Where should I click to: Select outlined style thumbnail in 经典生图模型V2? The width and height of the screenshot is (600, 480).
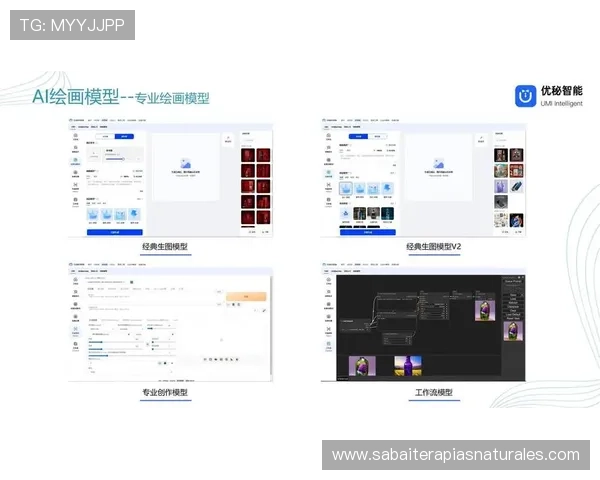tap(346, 189)
